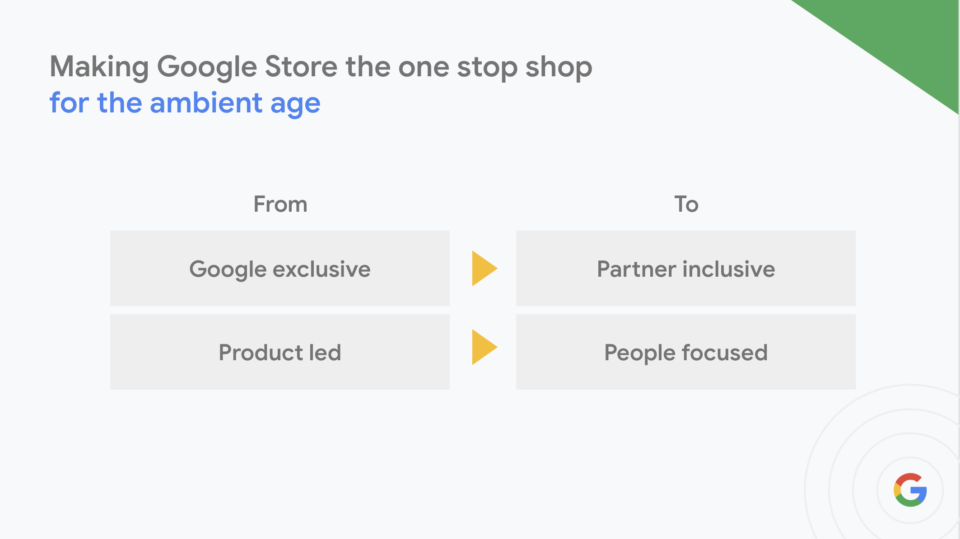This screenshot has height=539, width=960.
Task: Click the word Store in the title
Action: [301, 67]
